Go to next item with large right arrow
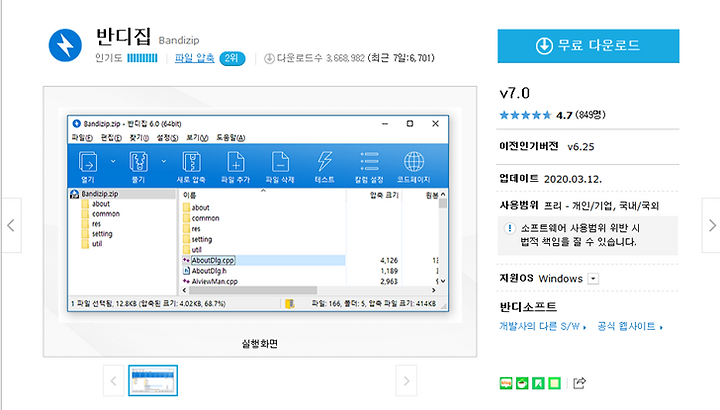This screenshot has width=720, height=410. pyautogui.click(x=711, y=225)
